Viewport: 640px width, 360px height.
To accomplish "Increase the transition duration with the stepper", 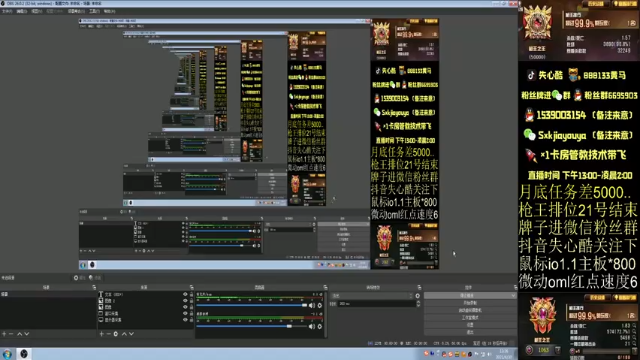I will (x=418, y=302).
